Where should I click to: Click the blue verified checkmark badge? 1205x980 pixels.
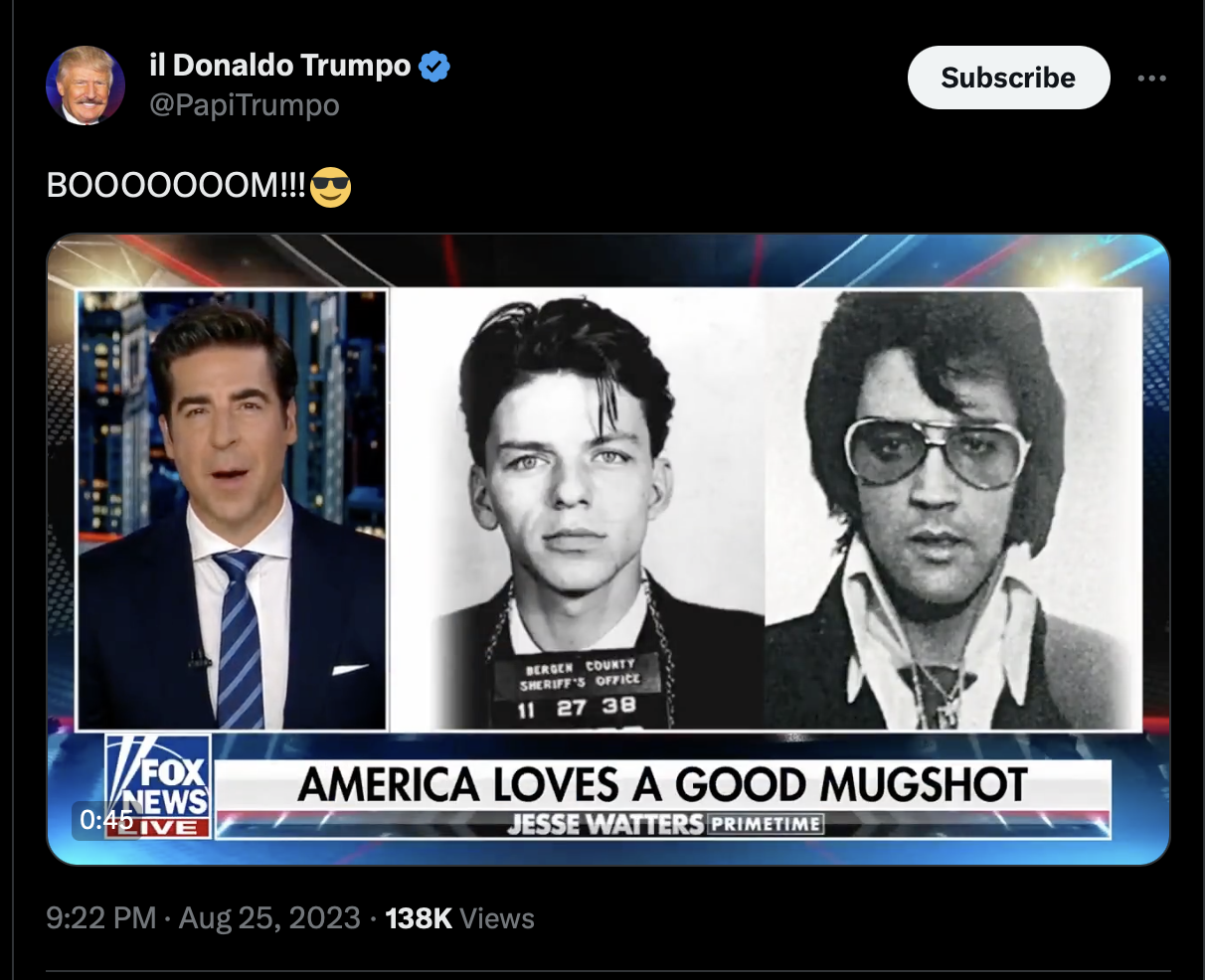[x=434, y=67]
